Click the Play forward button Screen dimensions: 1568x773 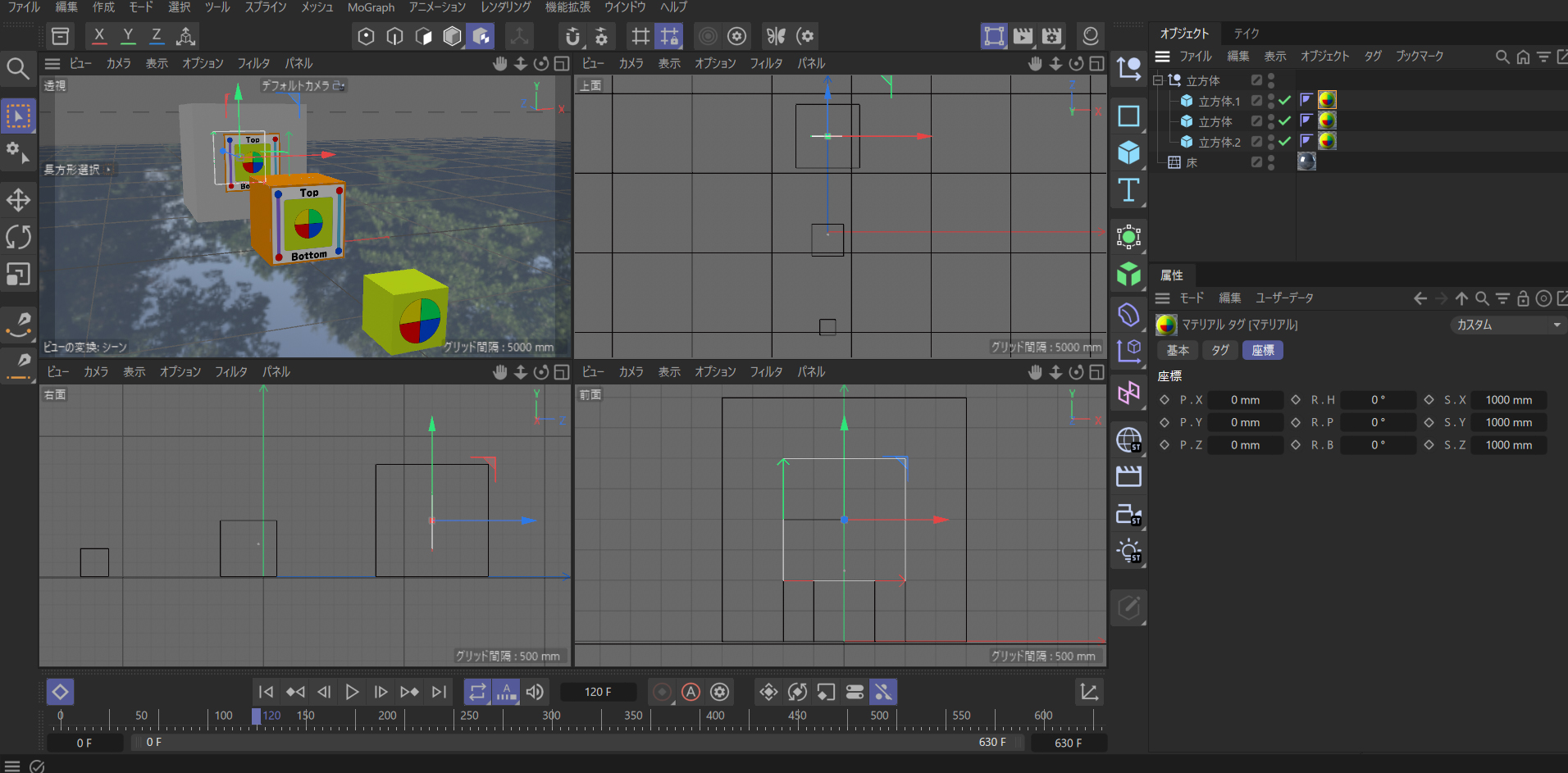click(352, 692)
